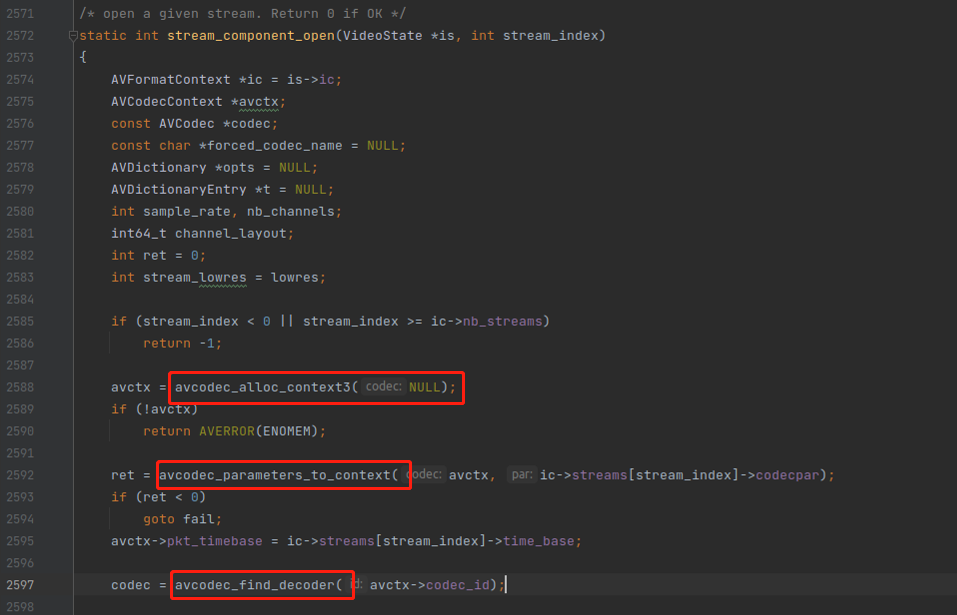Click line number 2597 in the gutter

20,585
